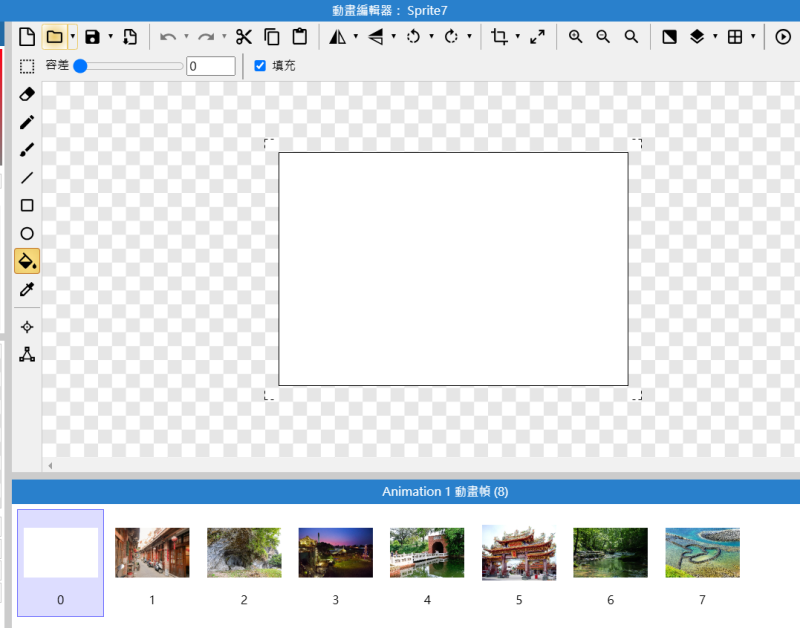The width and height of the screenshot is (800, 628).
Task: Click the reload file icon
Action: point(130,37)
